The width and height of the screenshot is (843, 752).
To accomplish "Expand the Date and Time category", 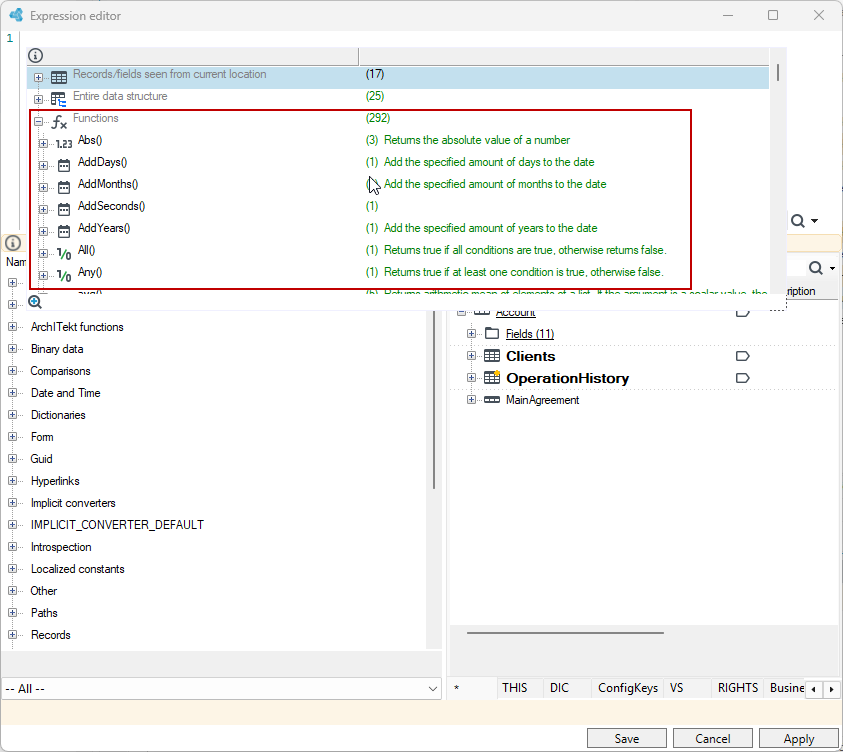I will pyautogui.click(x=12, y=393).
